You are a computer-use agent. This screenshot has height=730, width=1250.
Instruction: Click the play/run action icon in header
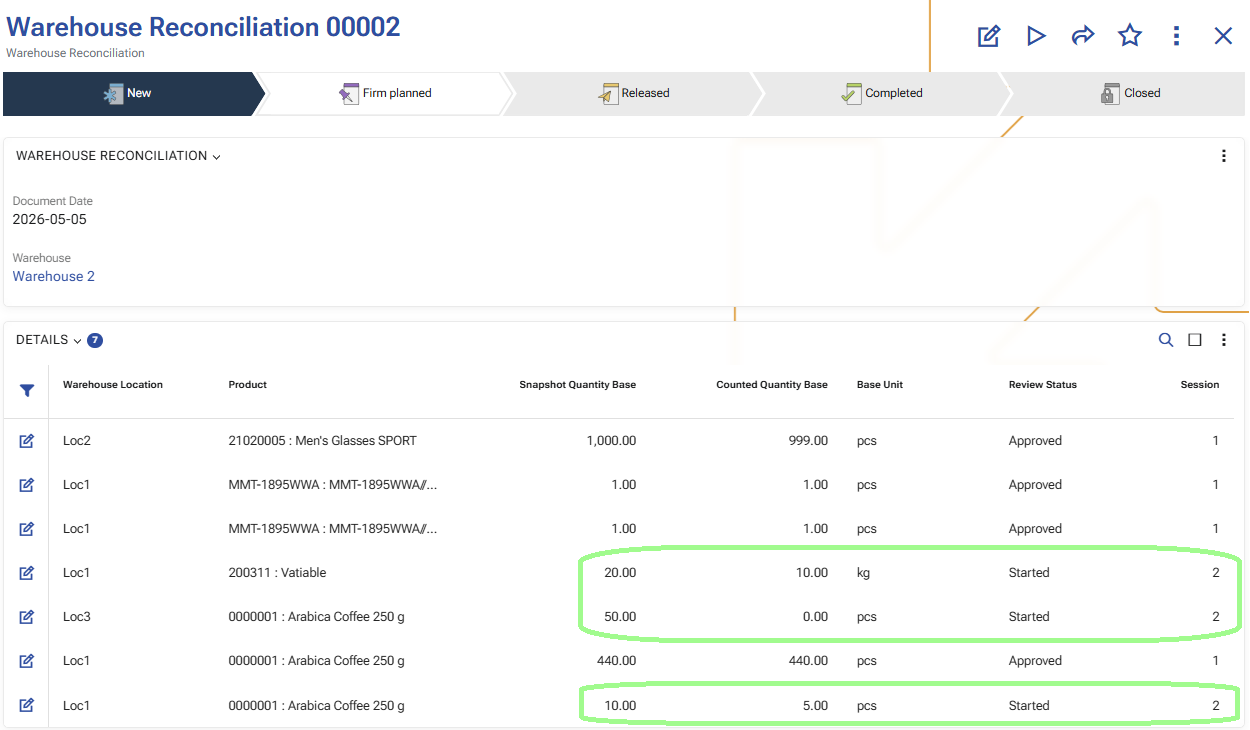click(1036, 36)
